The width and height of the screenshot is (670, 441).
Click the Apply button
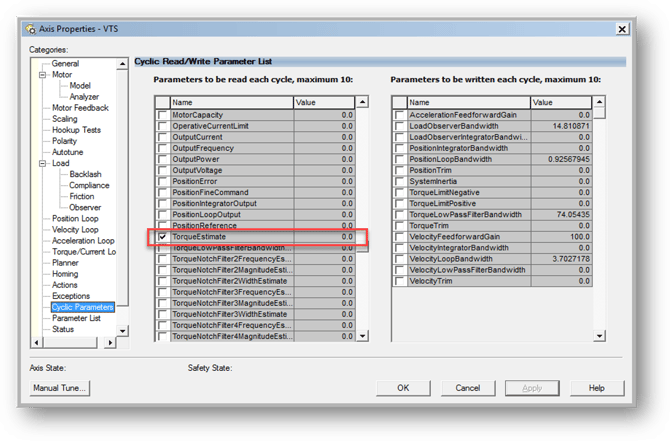(532, 388)
